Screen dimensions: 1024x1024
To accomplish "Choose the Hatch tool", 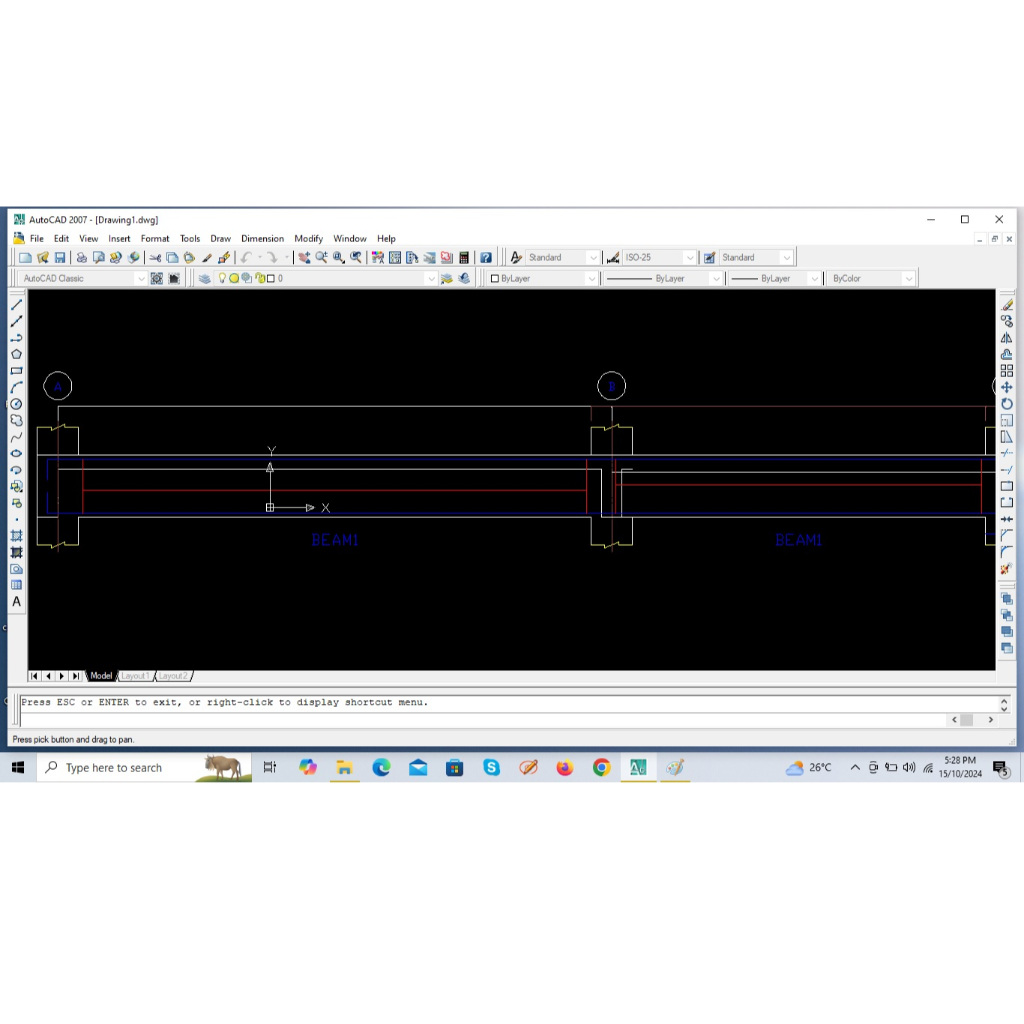I will 17,536.
